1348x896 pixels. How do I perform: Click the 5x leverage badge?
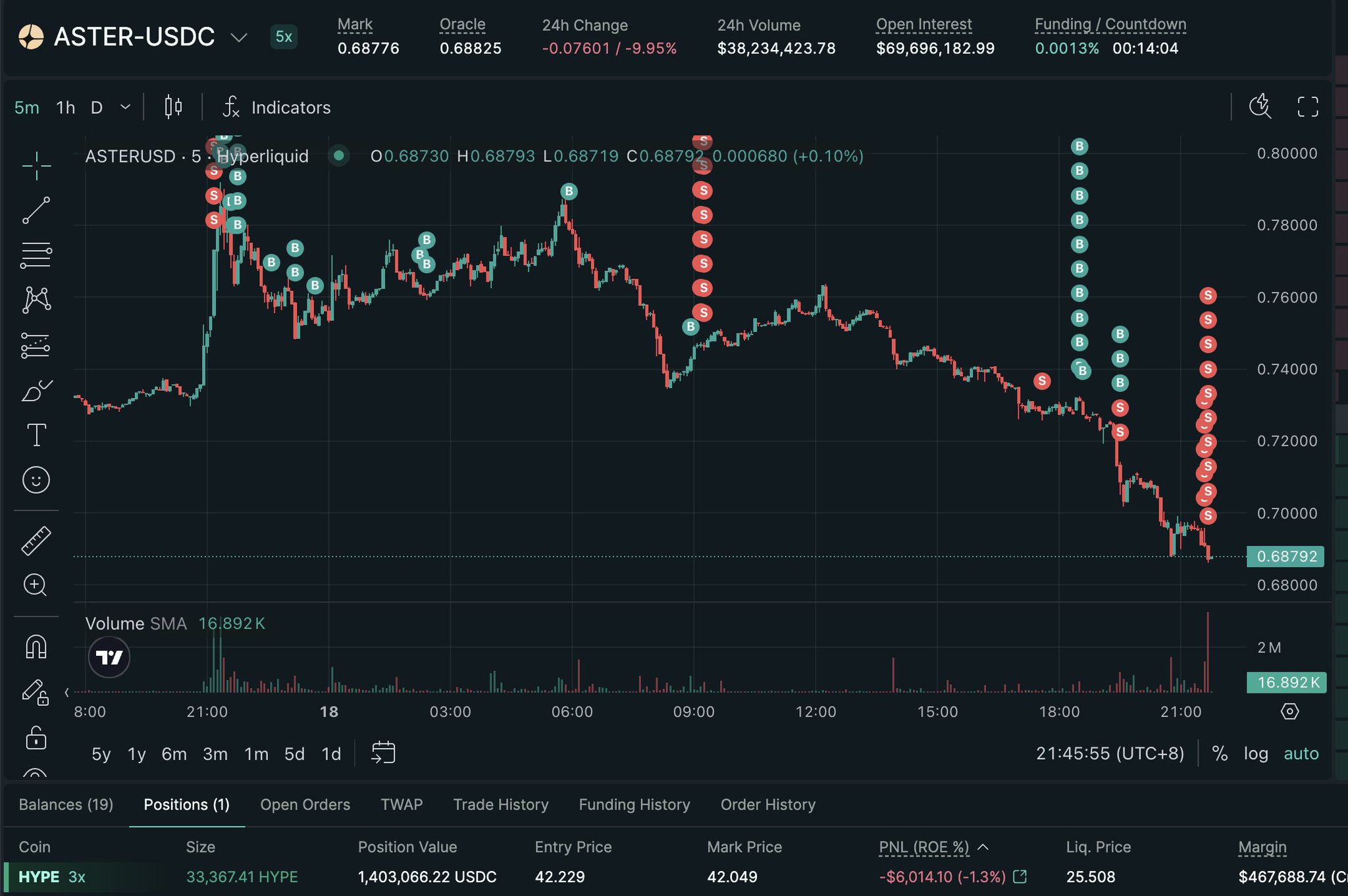(x=284, y=37)
